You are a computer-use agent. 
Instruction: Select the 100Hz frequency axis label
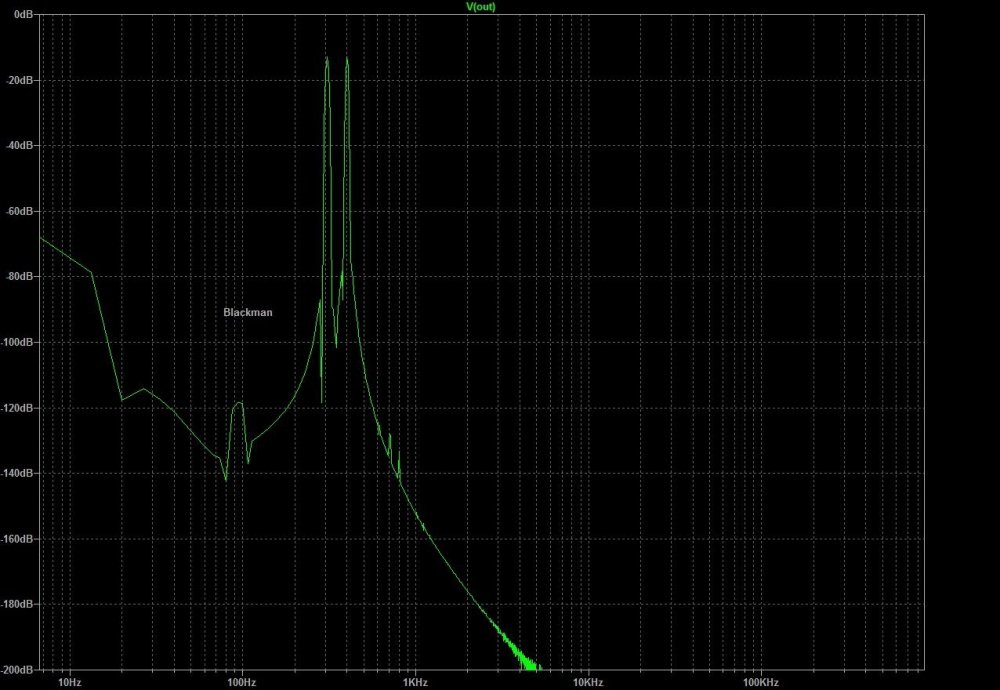point(242,682)
